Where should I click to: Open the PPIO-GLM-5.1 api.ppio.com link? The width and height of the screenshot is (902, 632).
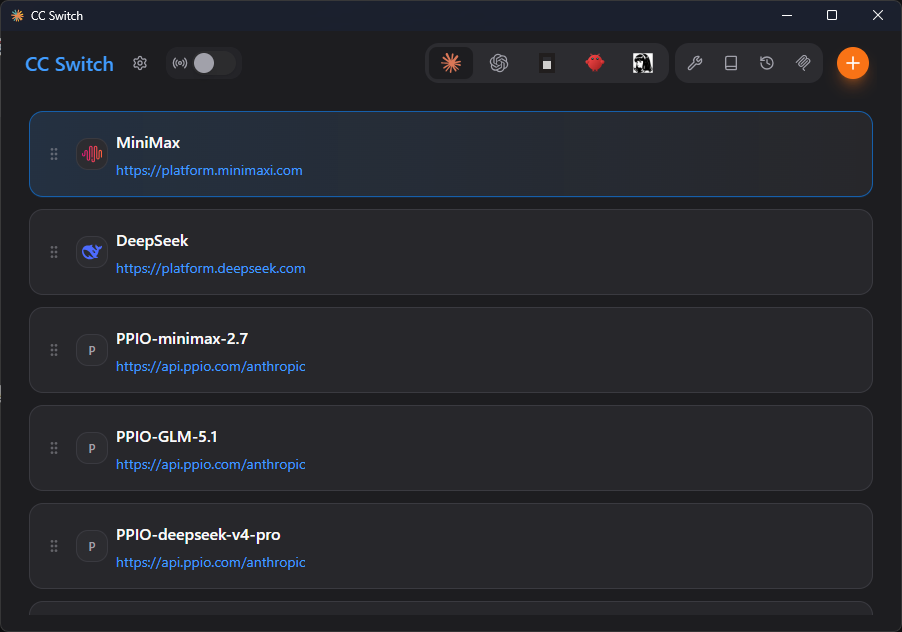click(x=211, y=464)
